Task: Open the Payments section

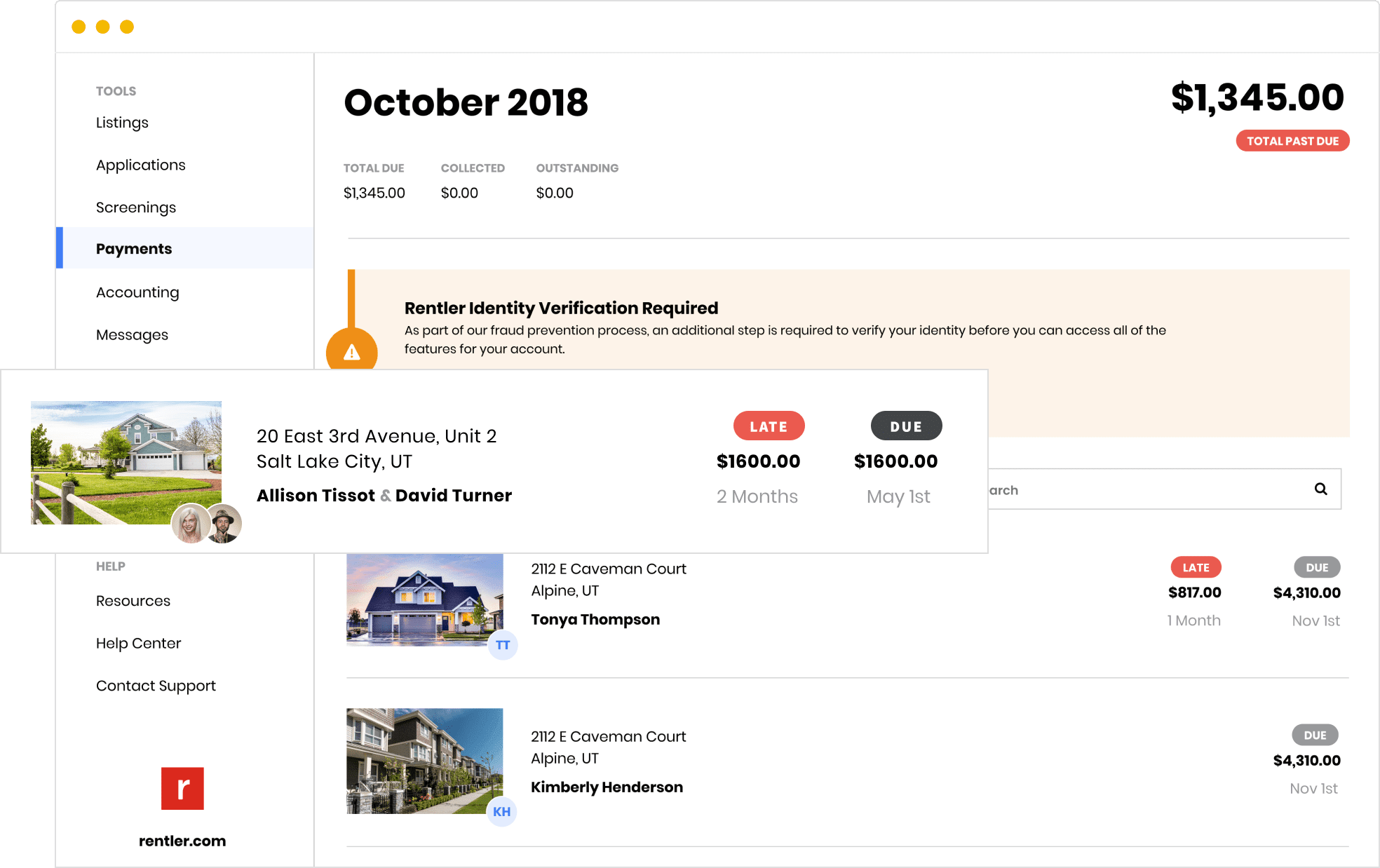Action: tap(134, 248)
